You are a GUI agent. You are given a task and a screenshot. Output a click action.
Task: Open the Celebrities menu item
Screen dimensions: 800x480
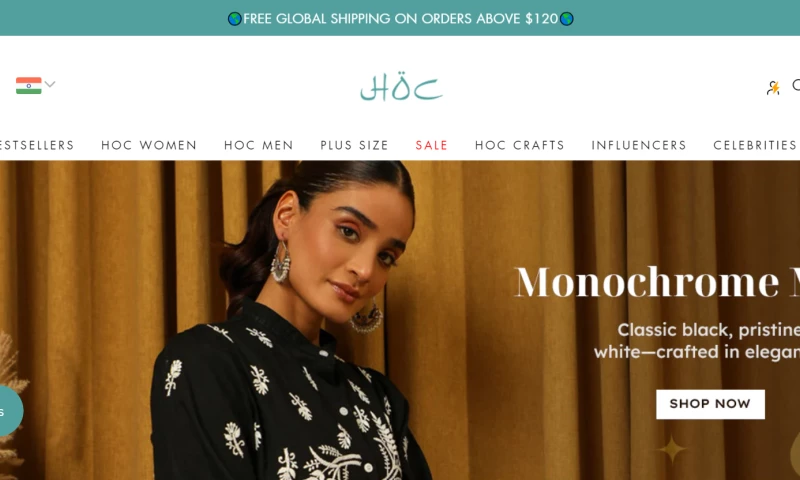tap(755, 145)
